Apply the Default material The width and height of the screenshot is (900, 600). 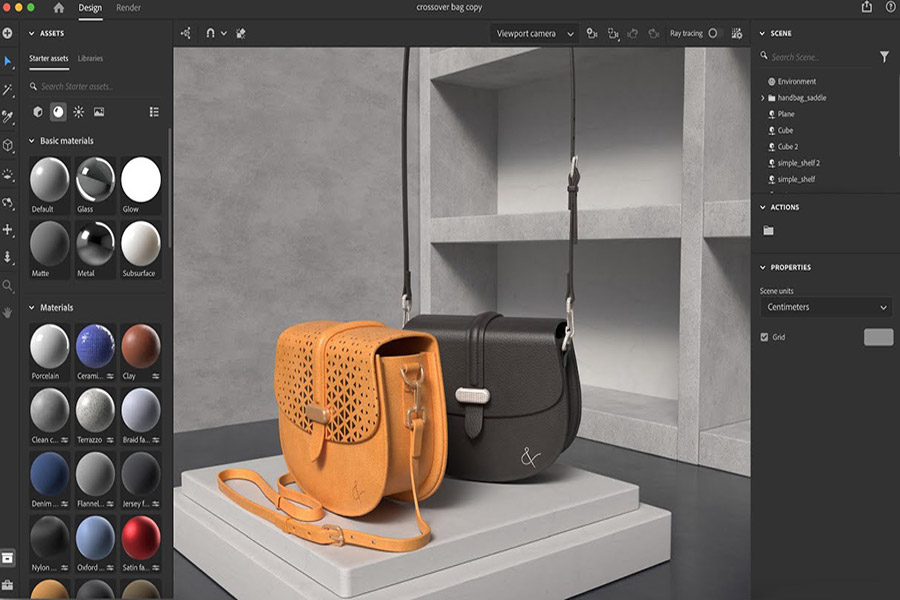click(x=49, y=185)
